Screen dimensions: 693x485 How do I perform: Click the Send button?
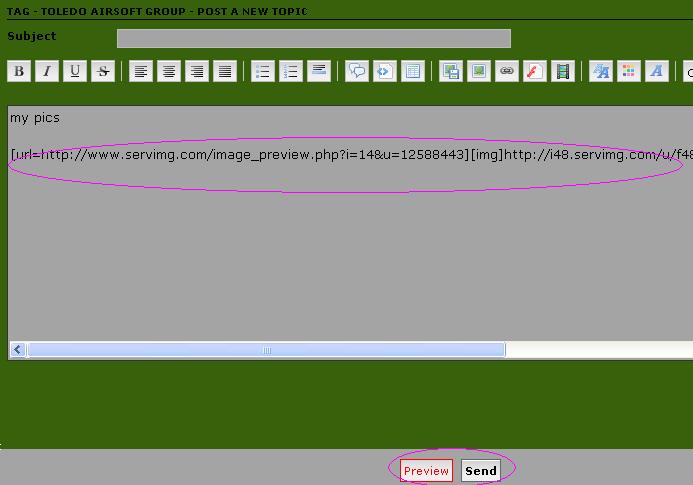click(481, 471)
